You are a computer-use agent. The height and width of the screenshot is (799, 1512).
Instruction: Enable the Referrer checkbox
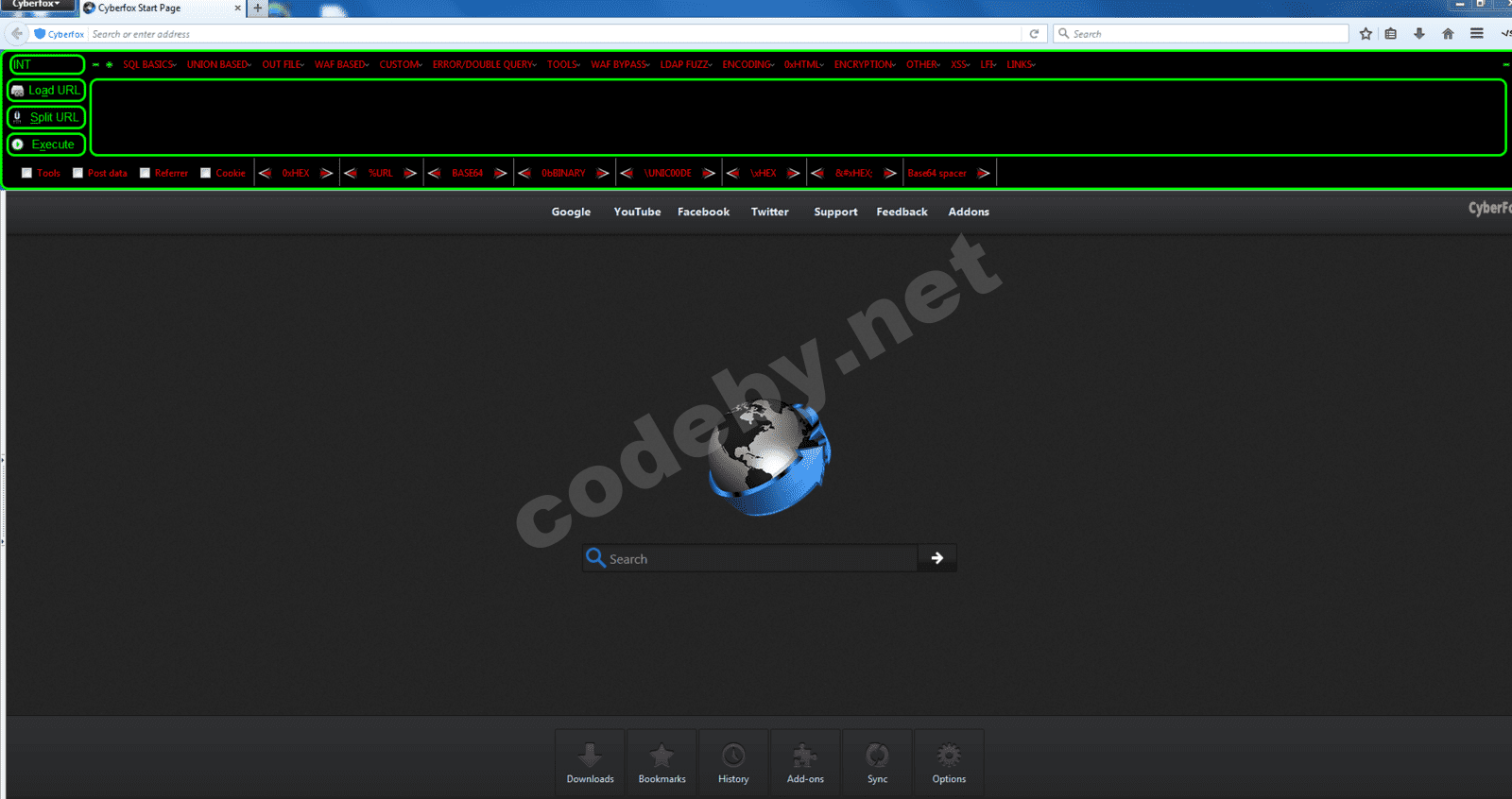point(145,173)
